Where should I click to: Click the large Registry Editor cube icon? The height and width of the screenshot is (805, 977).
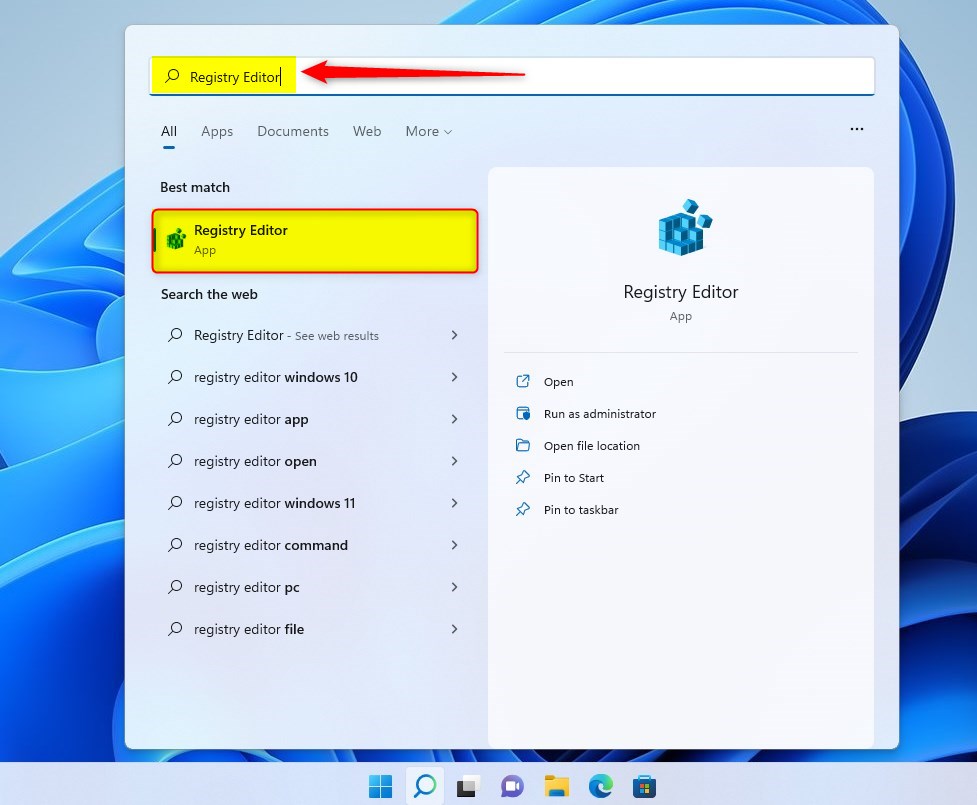coord(684,227)
